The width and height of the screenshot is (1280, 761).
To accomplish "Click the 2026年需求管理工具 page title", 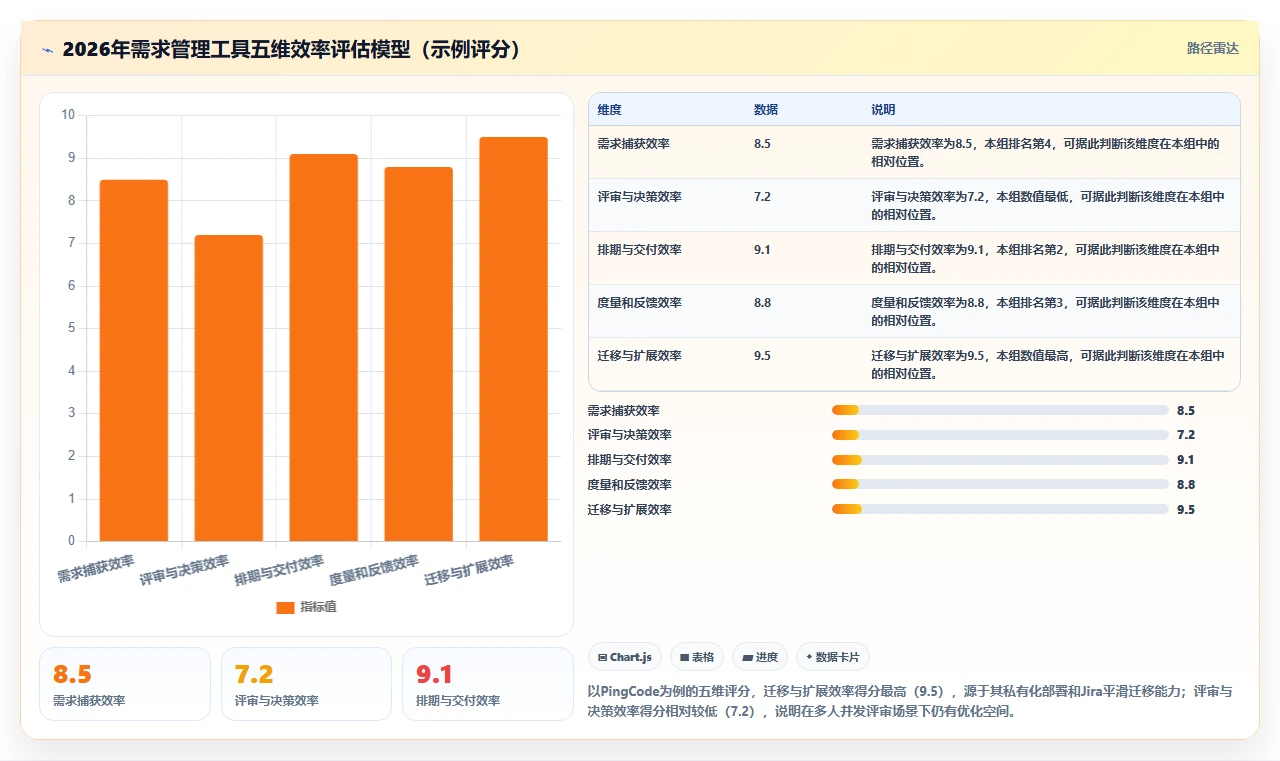I will 292,50.
